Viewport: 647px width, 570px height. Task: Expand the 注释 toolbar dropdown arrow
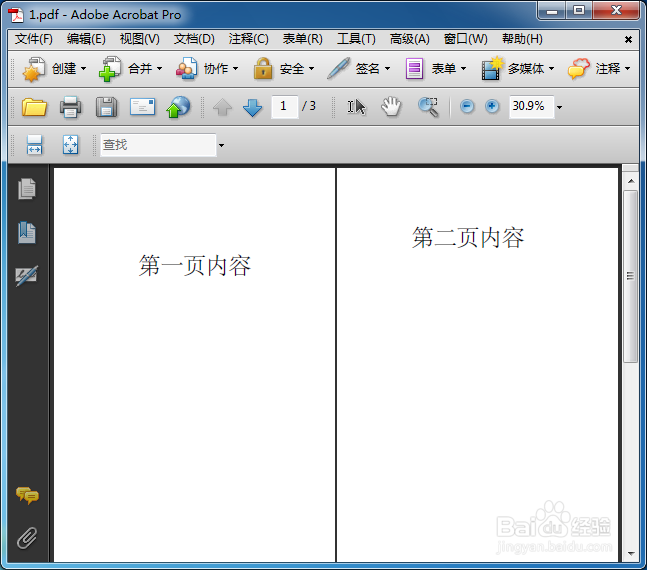pyautogui.click(x=627, y=69)
